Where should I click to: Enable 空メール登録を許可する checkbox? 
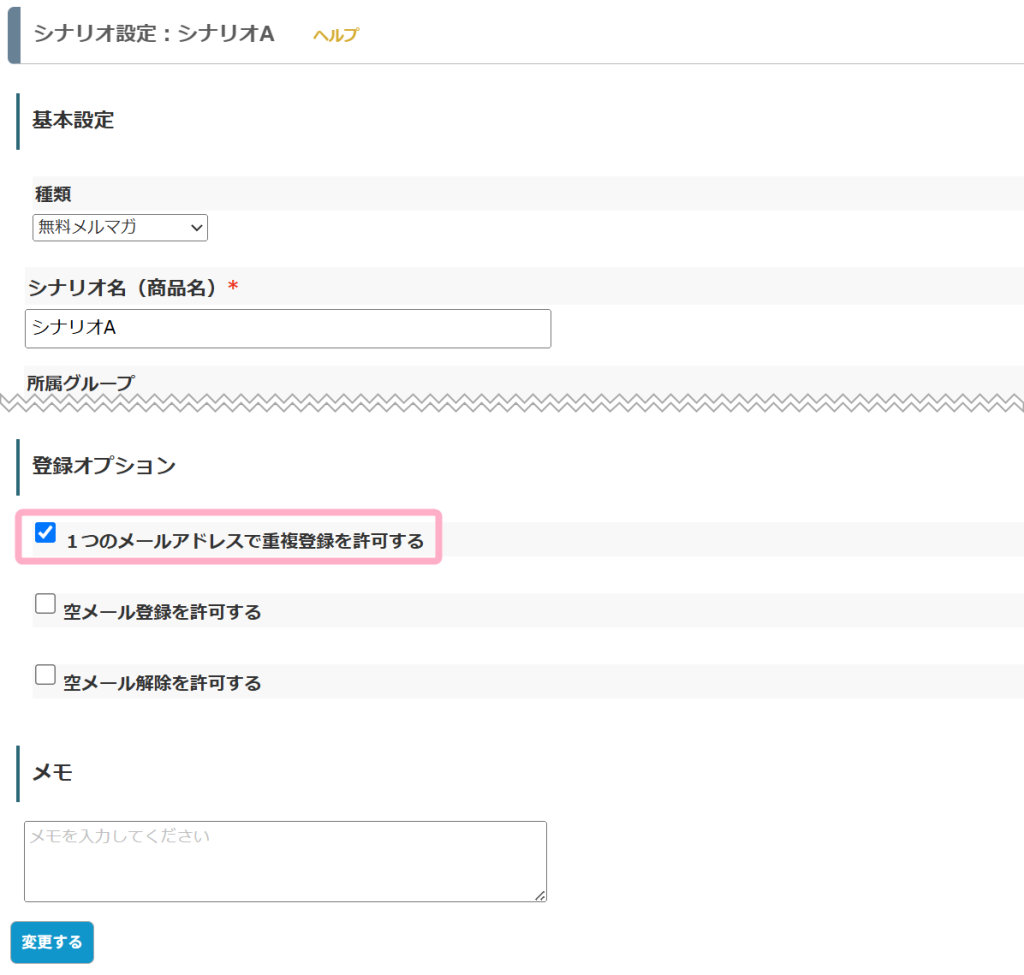point(45,603)
